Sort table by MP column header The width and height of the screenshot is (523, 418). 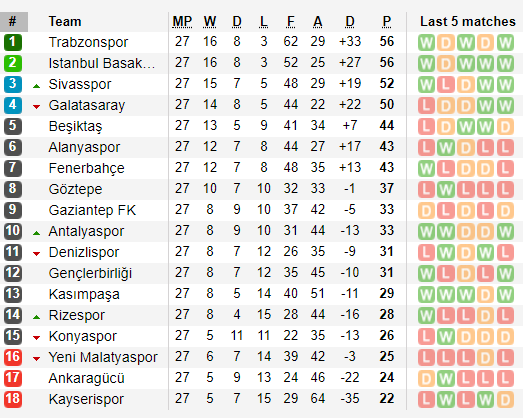point(182,22)
